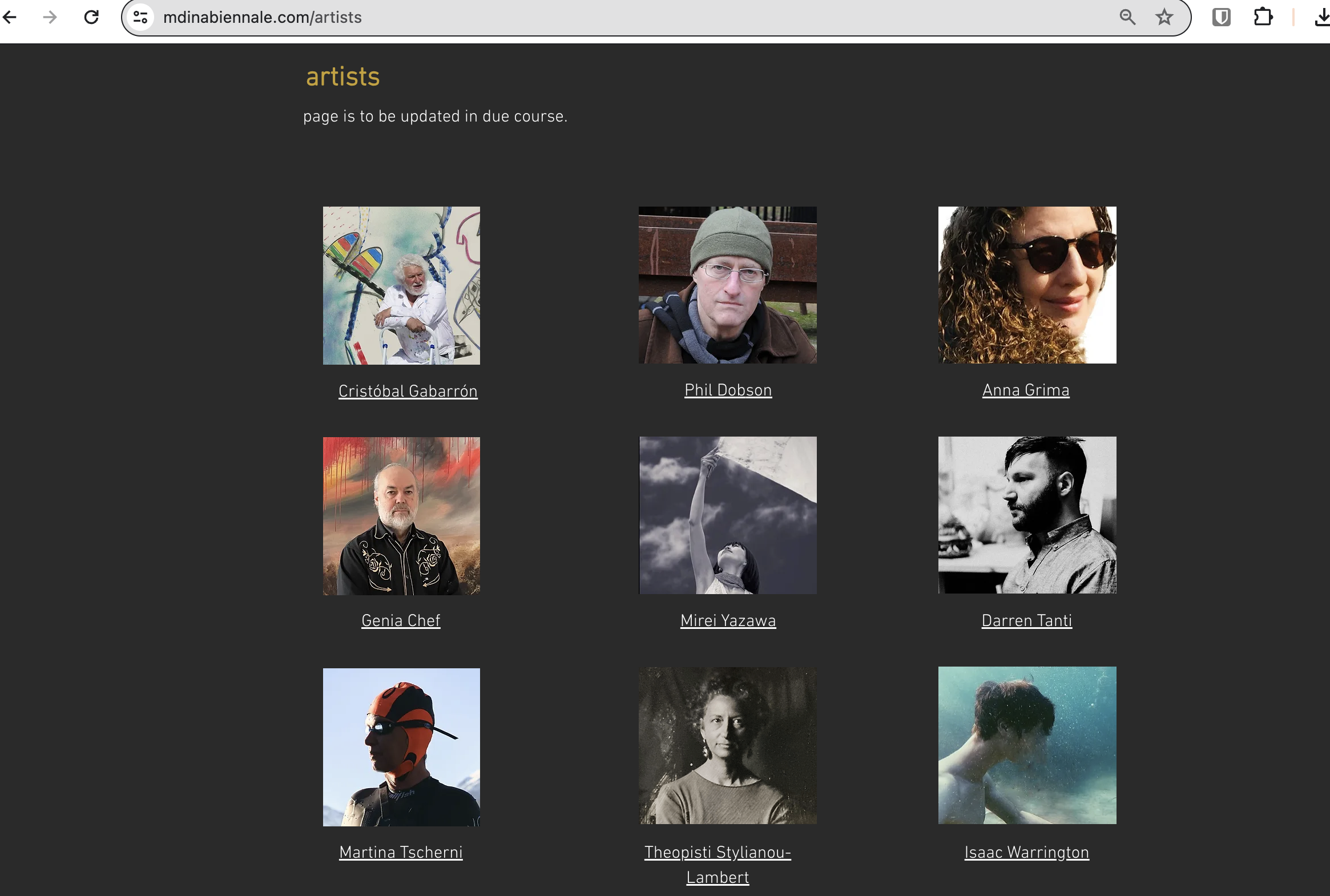Click Darren Tanti's black-and-white portrait
The height and width of the screenshot is (896, 1330).
(1027, 515)
